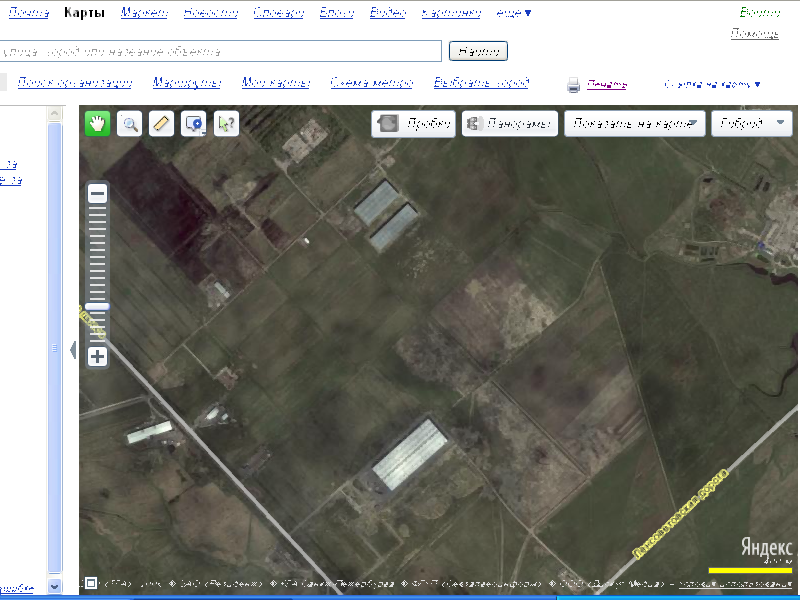Expand the 'ещё' services menu

tap(515, 14)
